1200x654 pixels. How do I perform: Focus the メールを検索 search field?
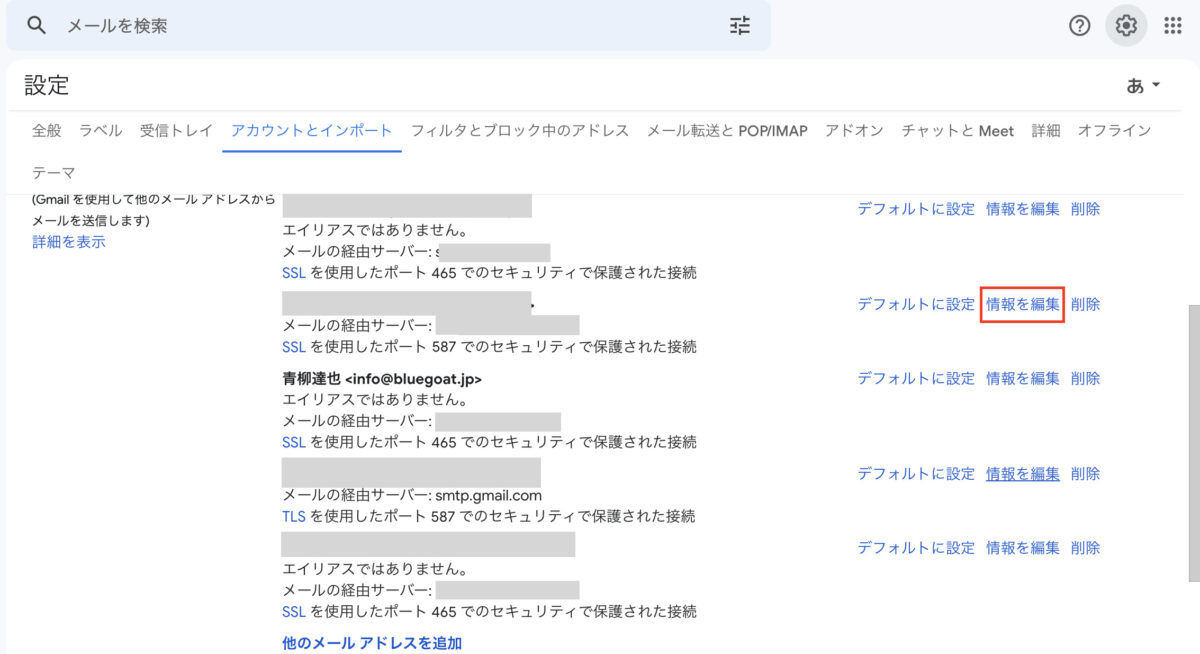[x=390, y=26]
